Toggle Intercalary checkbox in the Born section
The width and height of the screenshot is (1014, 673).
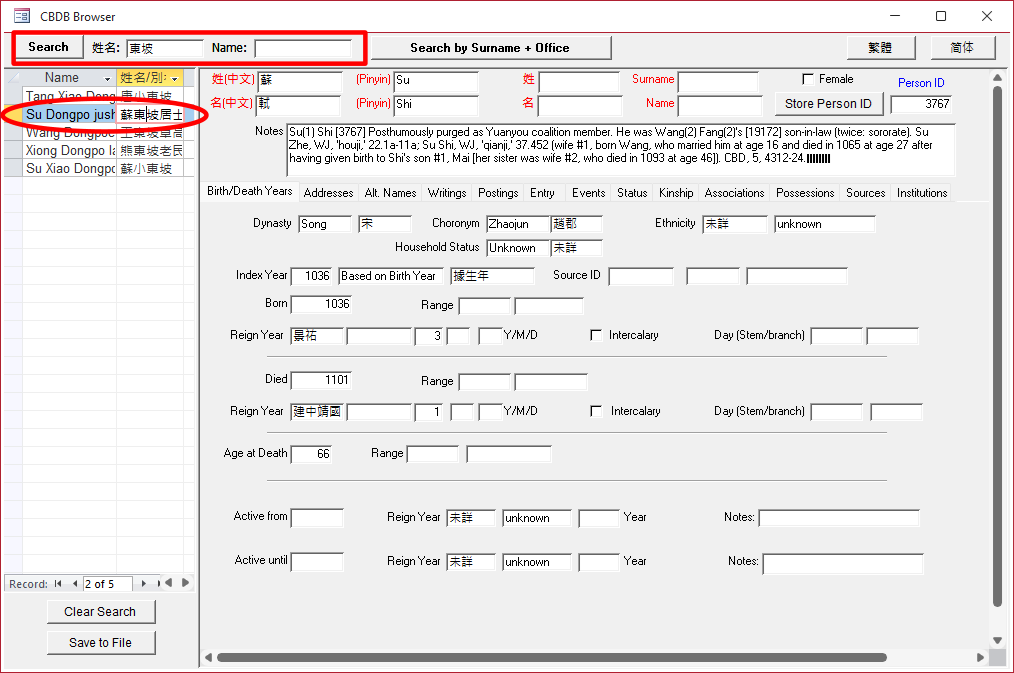[596, 335]
